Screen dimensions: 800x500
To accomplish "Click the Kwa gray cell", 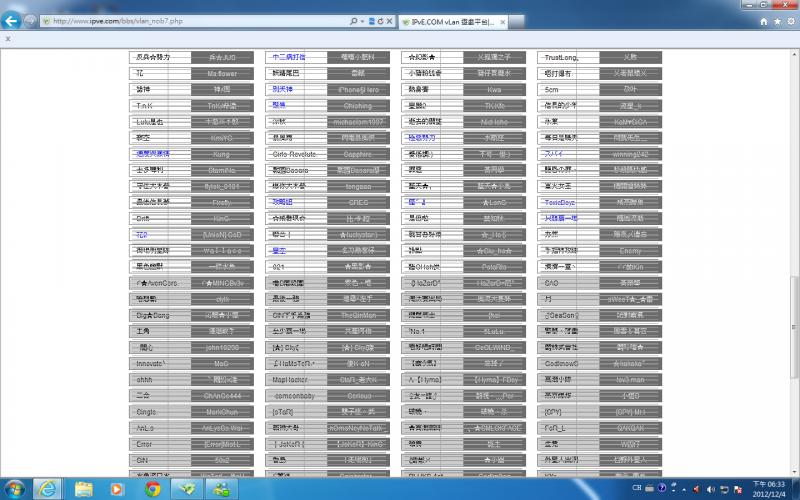I will (494, 89).
